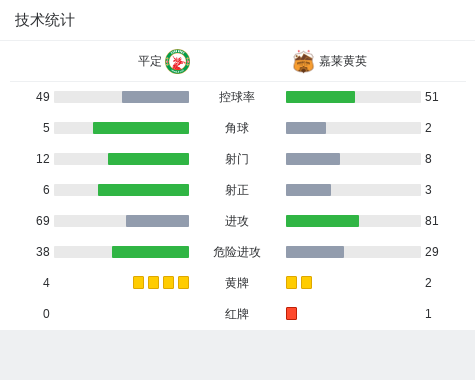Click the green 进攻 bar for 嘉莱黄英

click(x=322, y=221)
